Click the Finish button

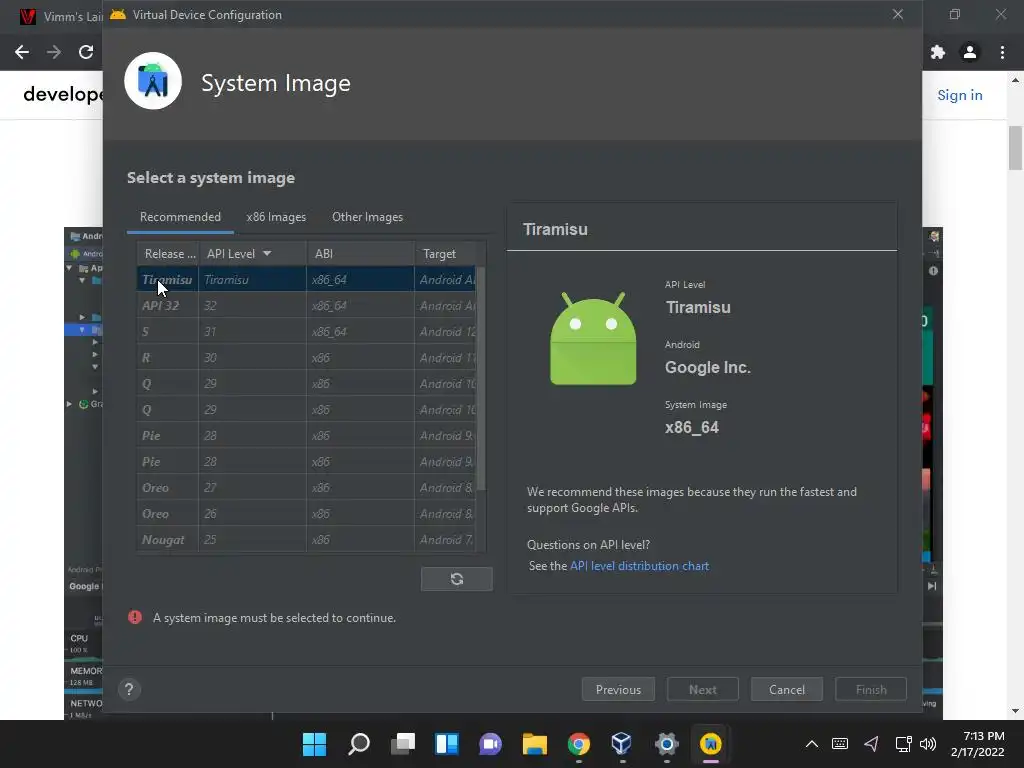point(871,690)
